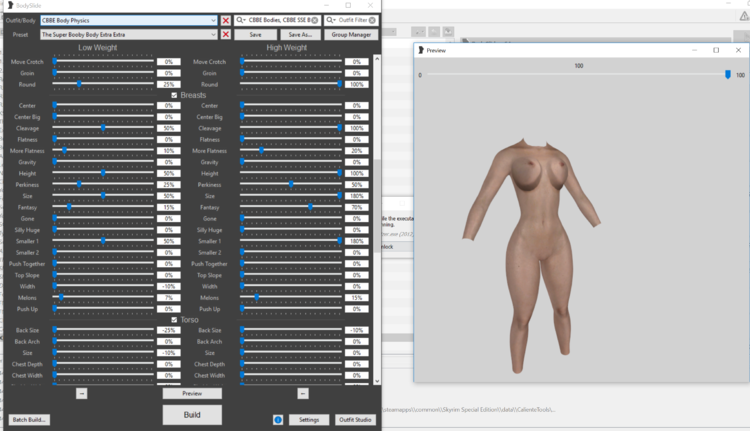Click low weight Round value field 25%
This screenshot has width=750, height=431.
tap(169, 84)
